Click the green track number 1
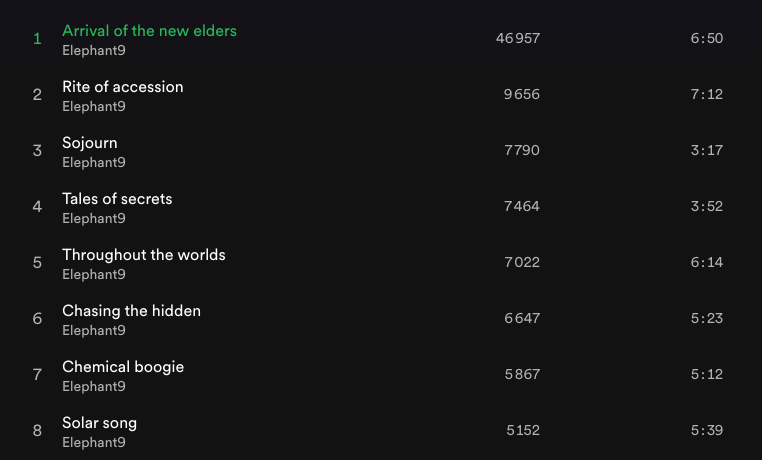 [x=37, y=39]
